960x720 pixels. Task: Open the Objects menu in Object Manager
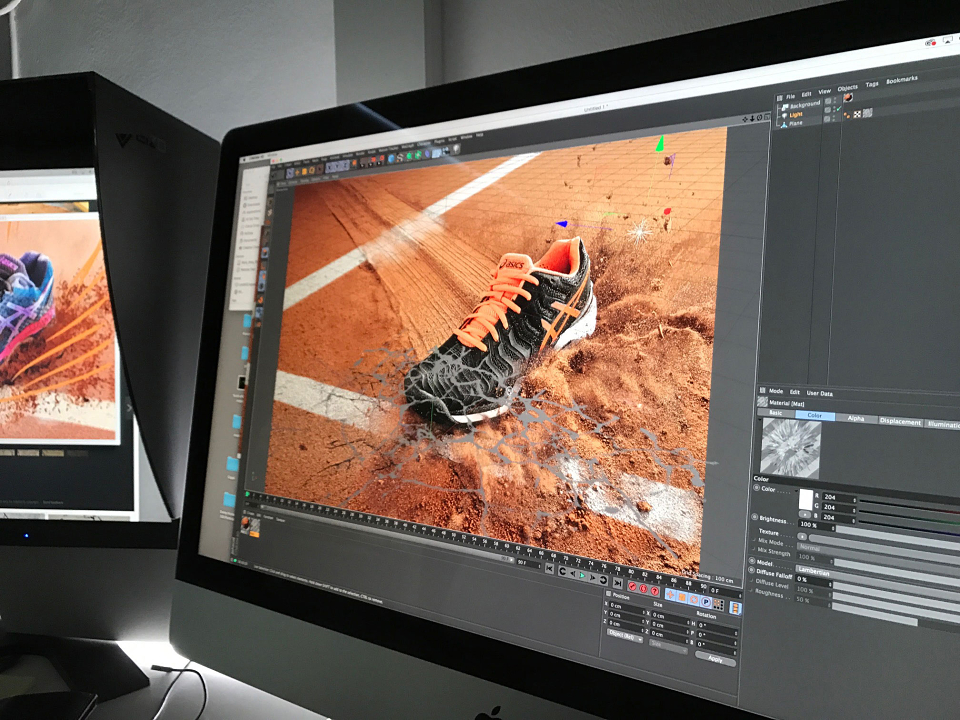click(x=847, y=88)
